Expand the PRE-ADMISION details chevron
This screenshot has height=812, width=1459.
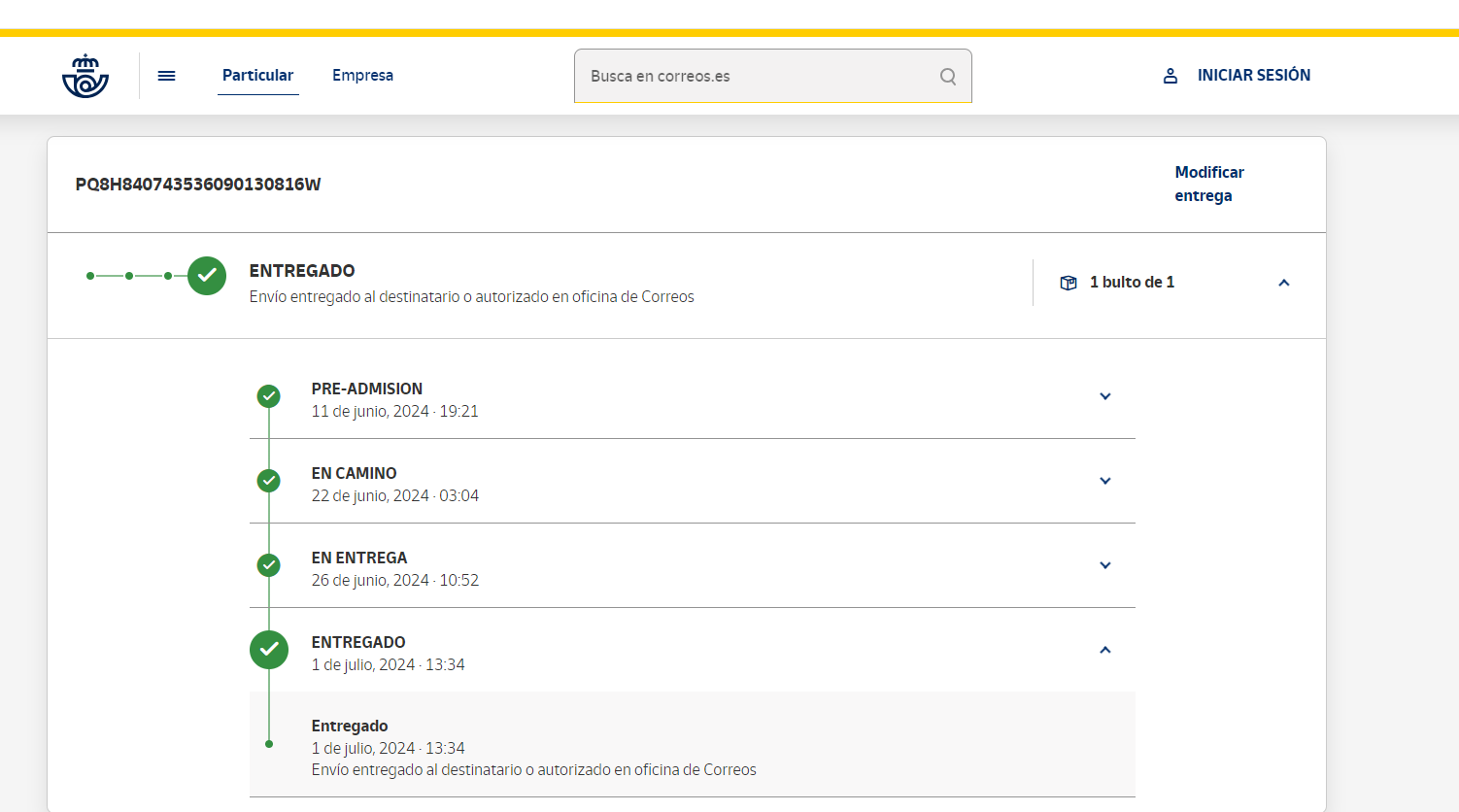click(x=1105, y=396)
